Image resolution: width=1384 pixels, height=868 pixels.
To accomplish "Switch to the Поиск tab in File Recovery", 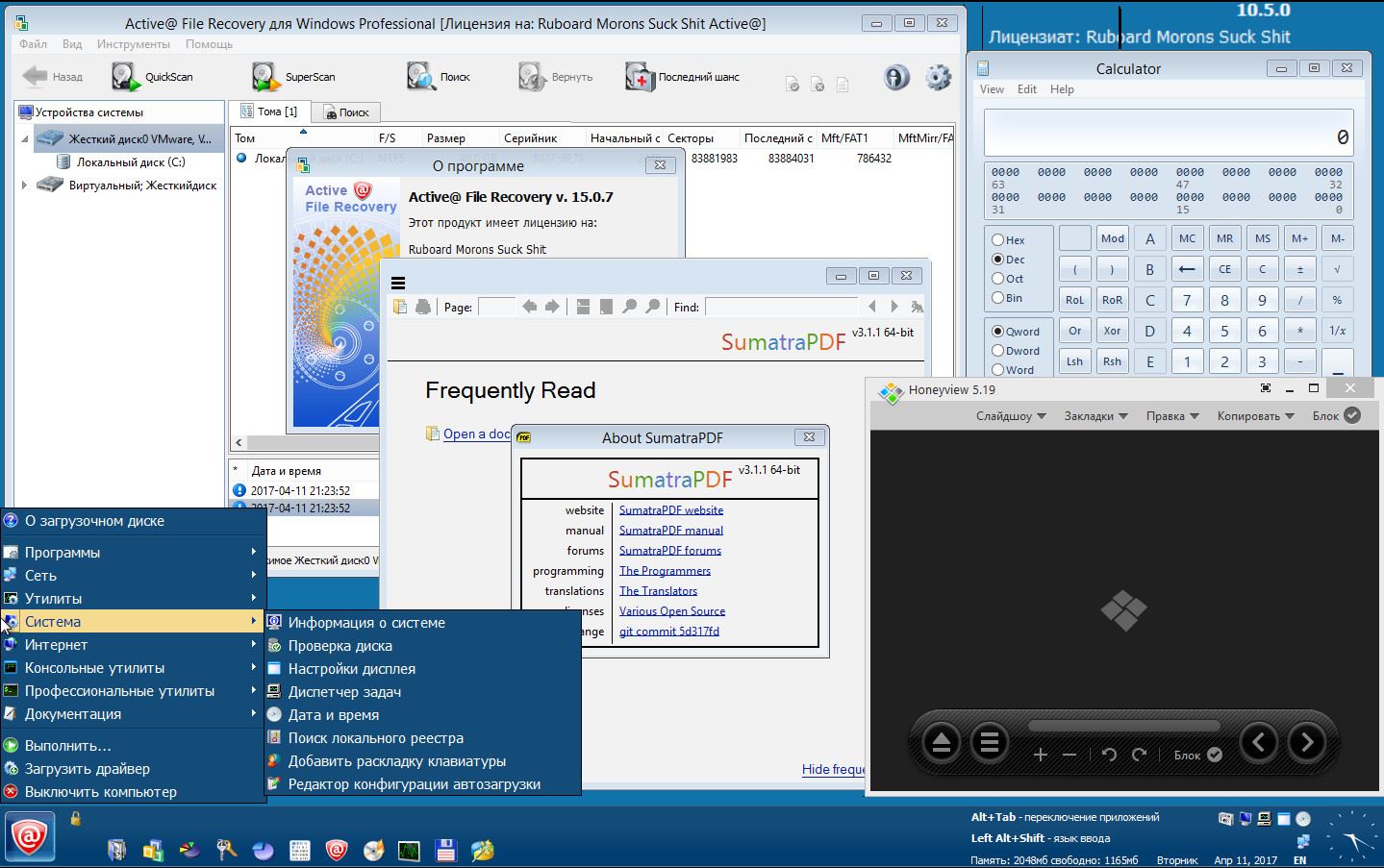I will 346,112.
